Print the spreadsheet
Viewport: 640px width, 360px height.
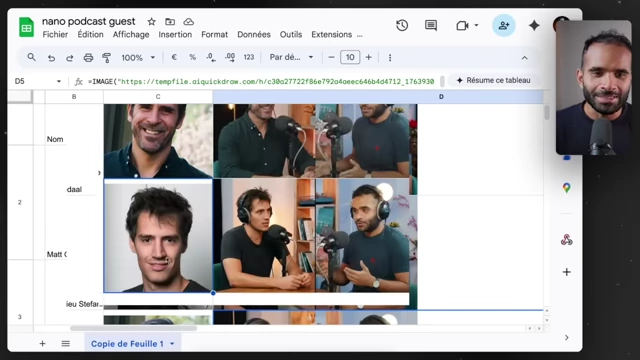(88, 58)
